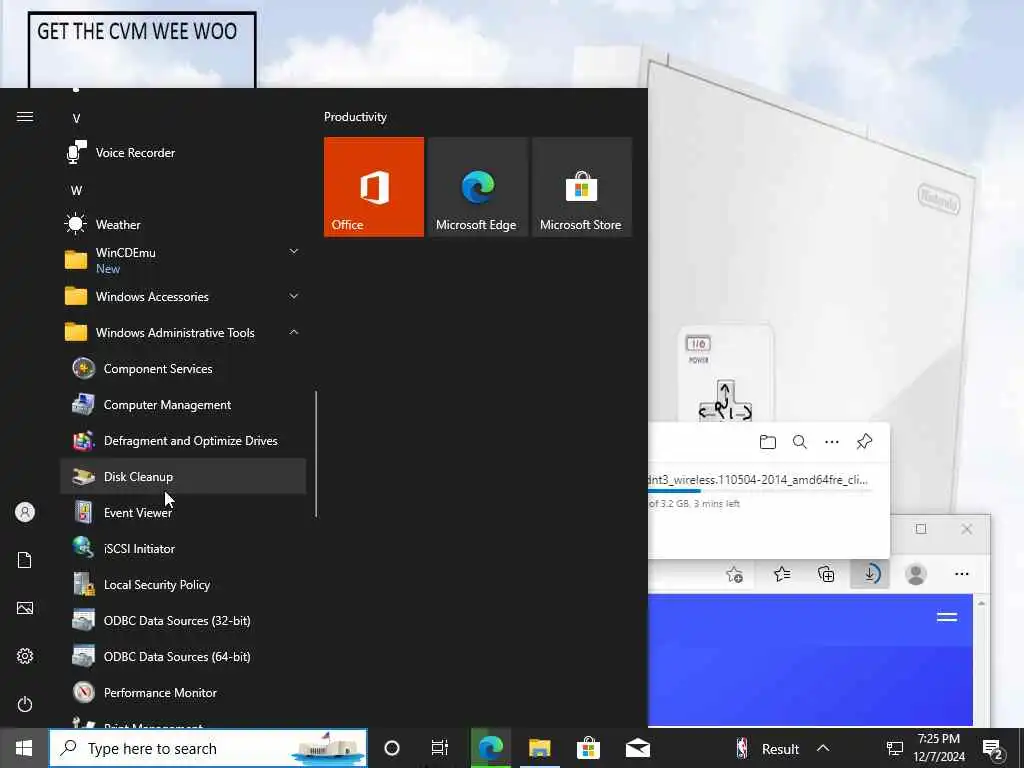Open downloads folder icon in Edge popup

(x=768, y=442)
